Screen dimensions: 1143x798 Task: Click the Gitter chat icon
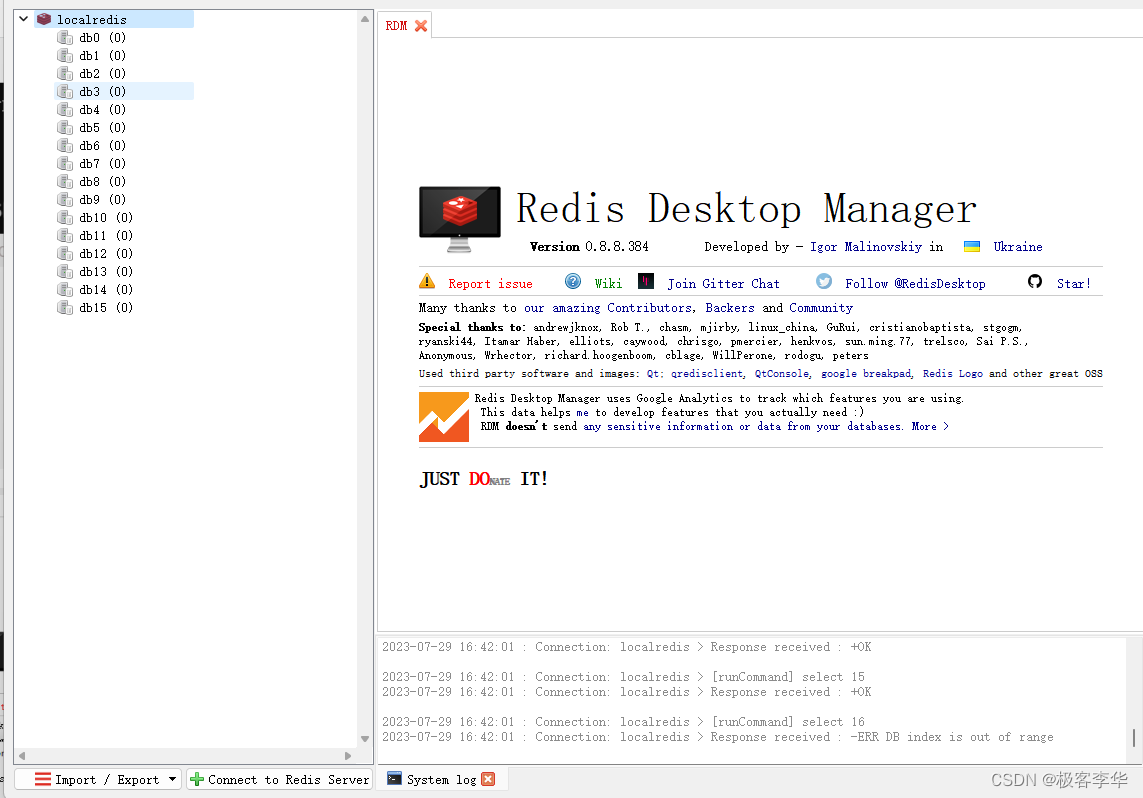click(x=646, y=281)
